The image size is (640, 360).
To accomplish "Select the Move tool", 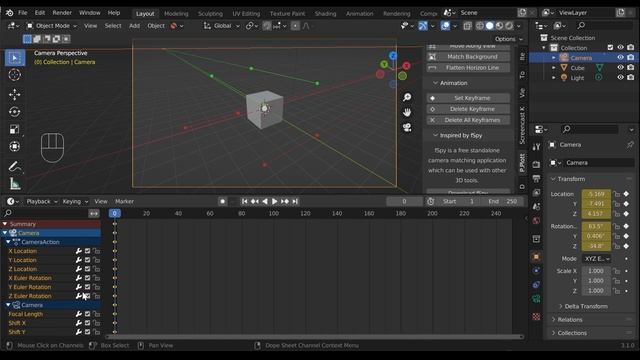I will [x=15, y=94].
